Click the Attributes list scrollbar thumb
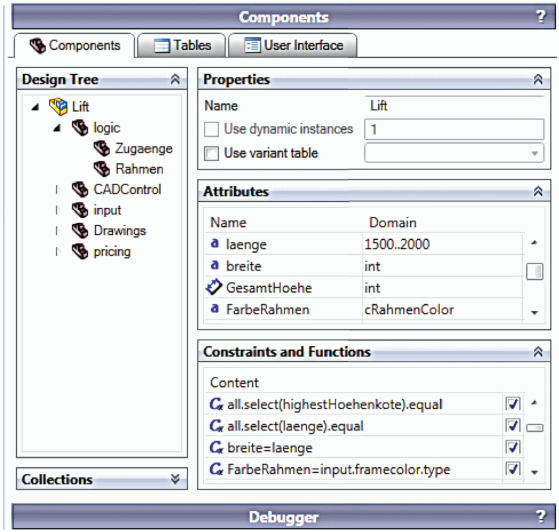This screenshot has width=559, height=532. [x=534, y=271]
